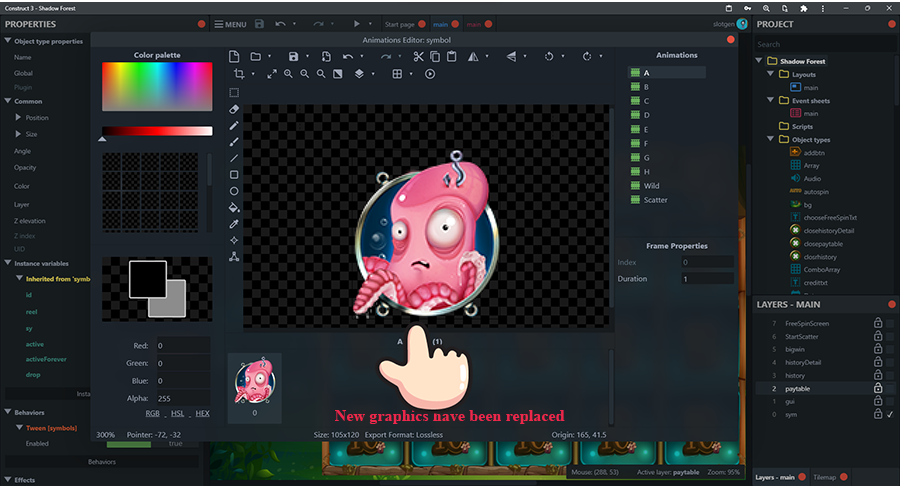Click the red brightness gradient bar
The height and width of the screenshot is (488, 900).
coord(157,131)
